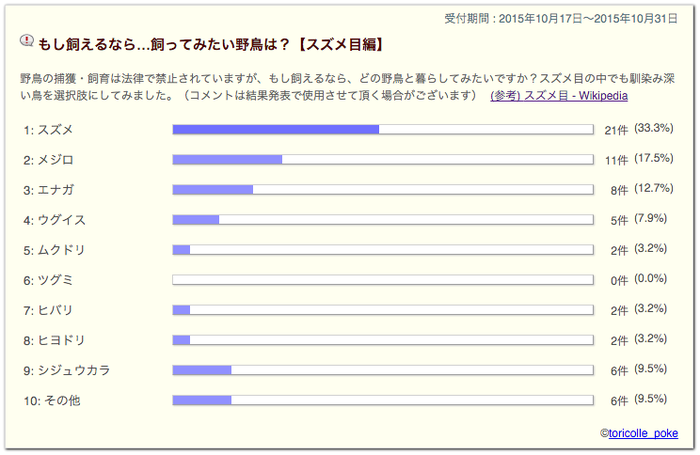Open the スズメ目 - Wikipedia reference link
Screen dimensions: 700x455
coord(559,96)
